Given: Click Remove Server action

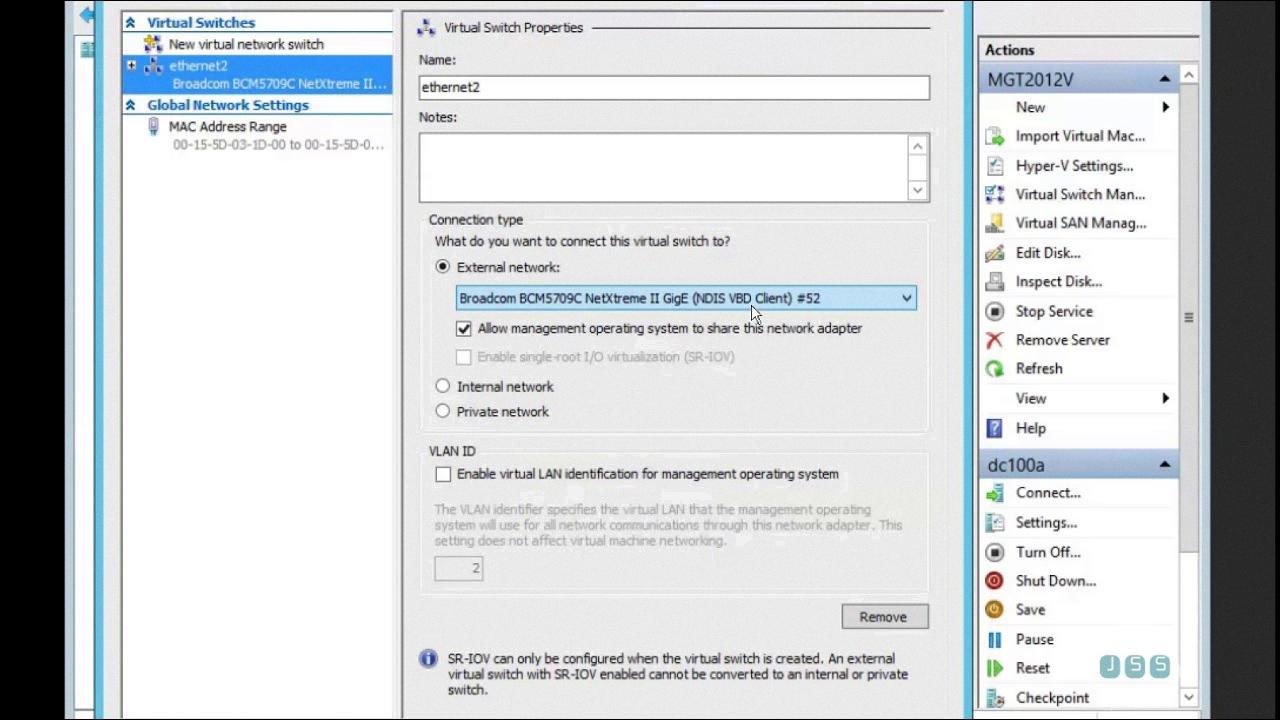Looking at the screenshot, I should click(x=1062, y=340).
